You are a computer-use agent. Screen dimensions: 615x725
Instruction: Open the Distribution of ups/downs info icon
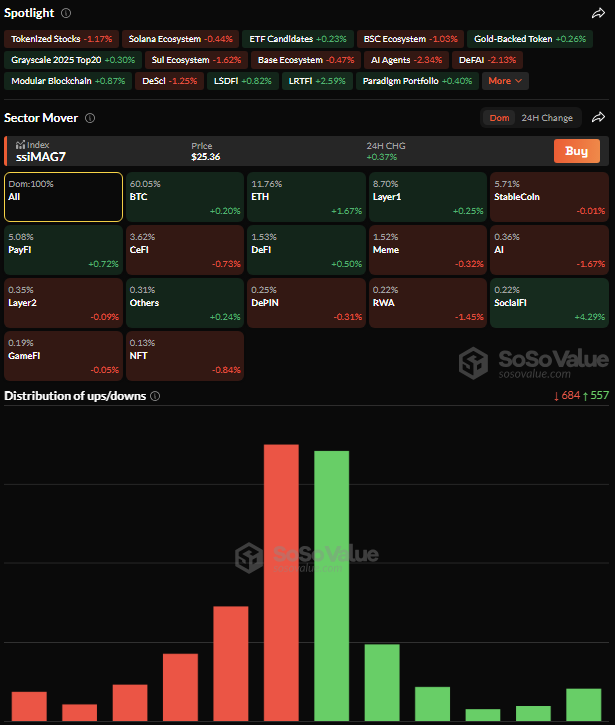155,396
